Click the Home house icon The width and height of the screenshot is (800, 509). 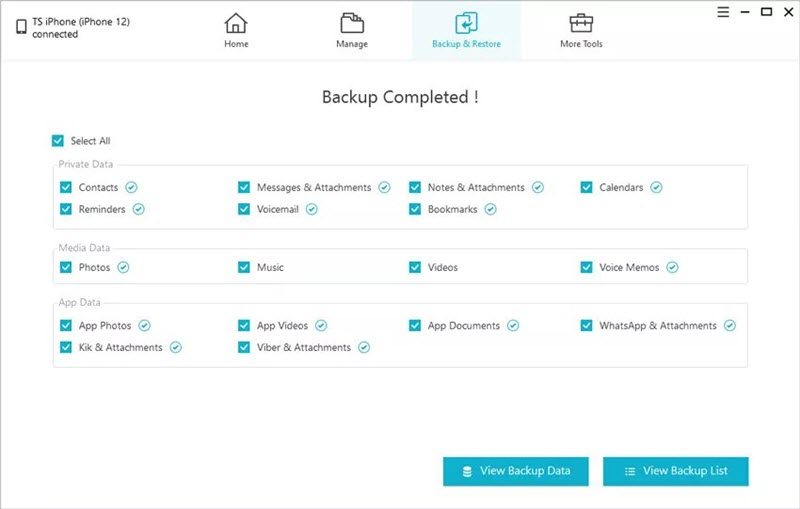(x=236, y=23)
